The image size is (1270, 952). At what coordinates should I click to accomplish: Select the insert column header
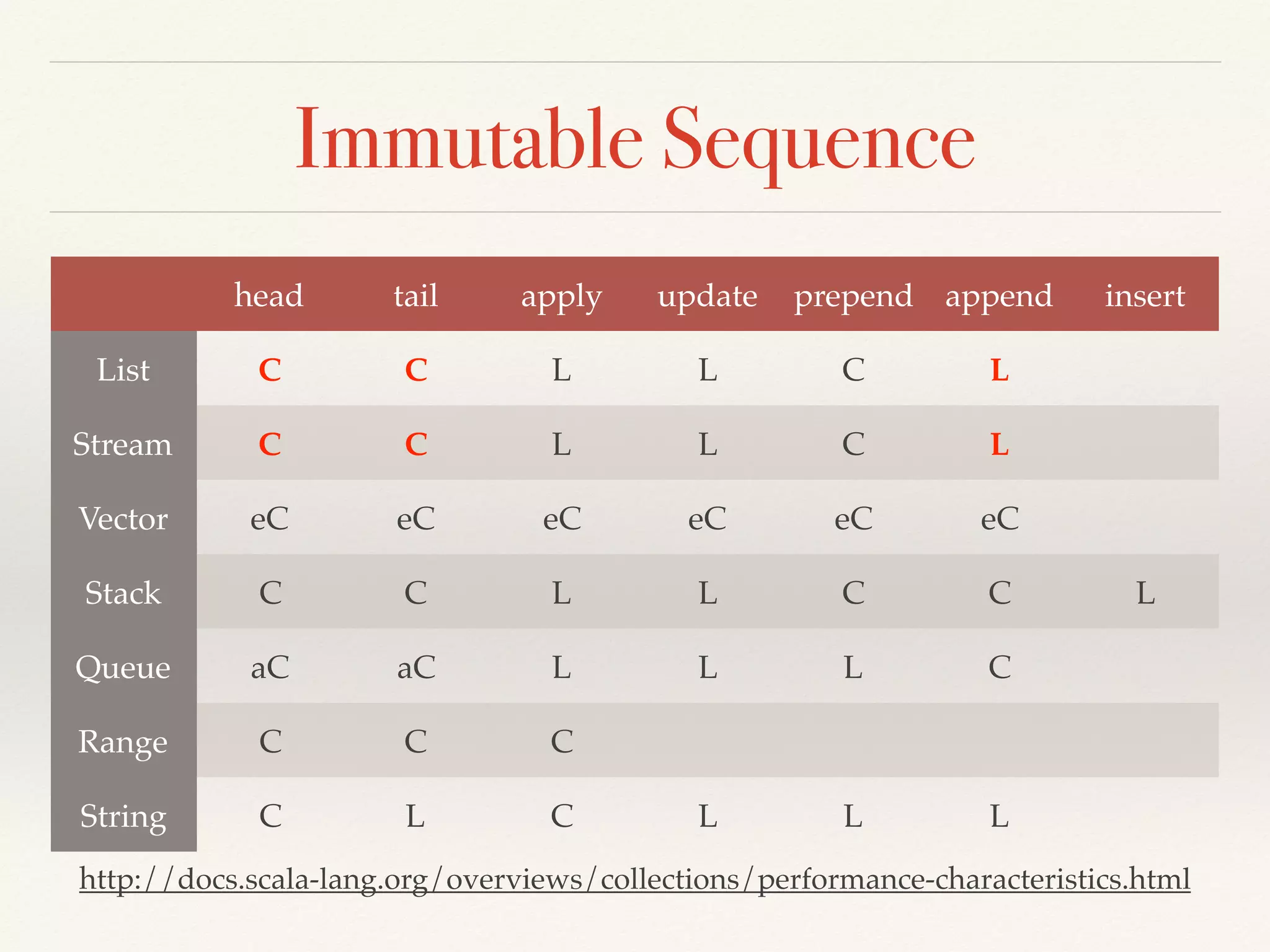tap(1145, 295)
